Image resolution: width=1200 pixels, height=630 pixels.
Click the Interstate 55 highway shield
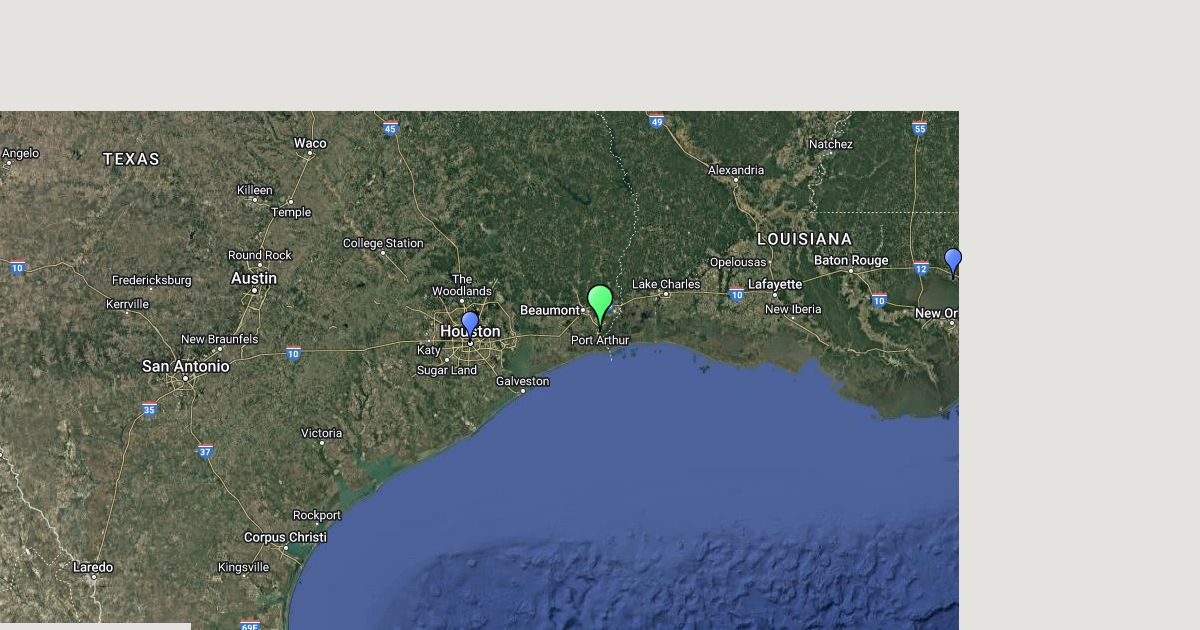click(920, 127)
